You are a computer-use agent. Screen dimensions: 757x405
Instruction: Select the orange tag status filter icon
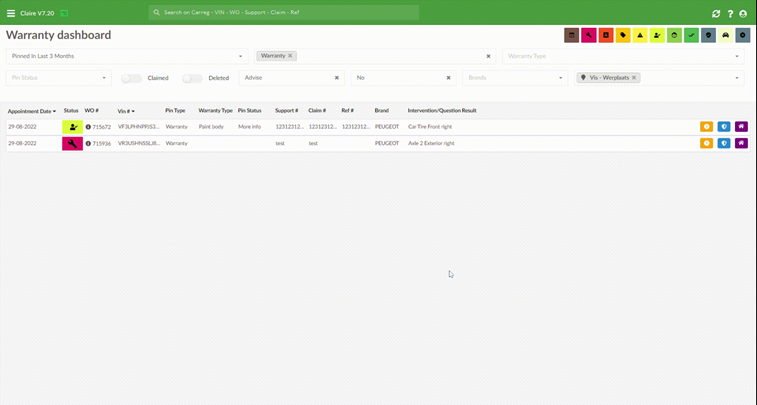coord(622,35)
